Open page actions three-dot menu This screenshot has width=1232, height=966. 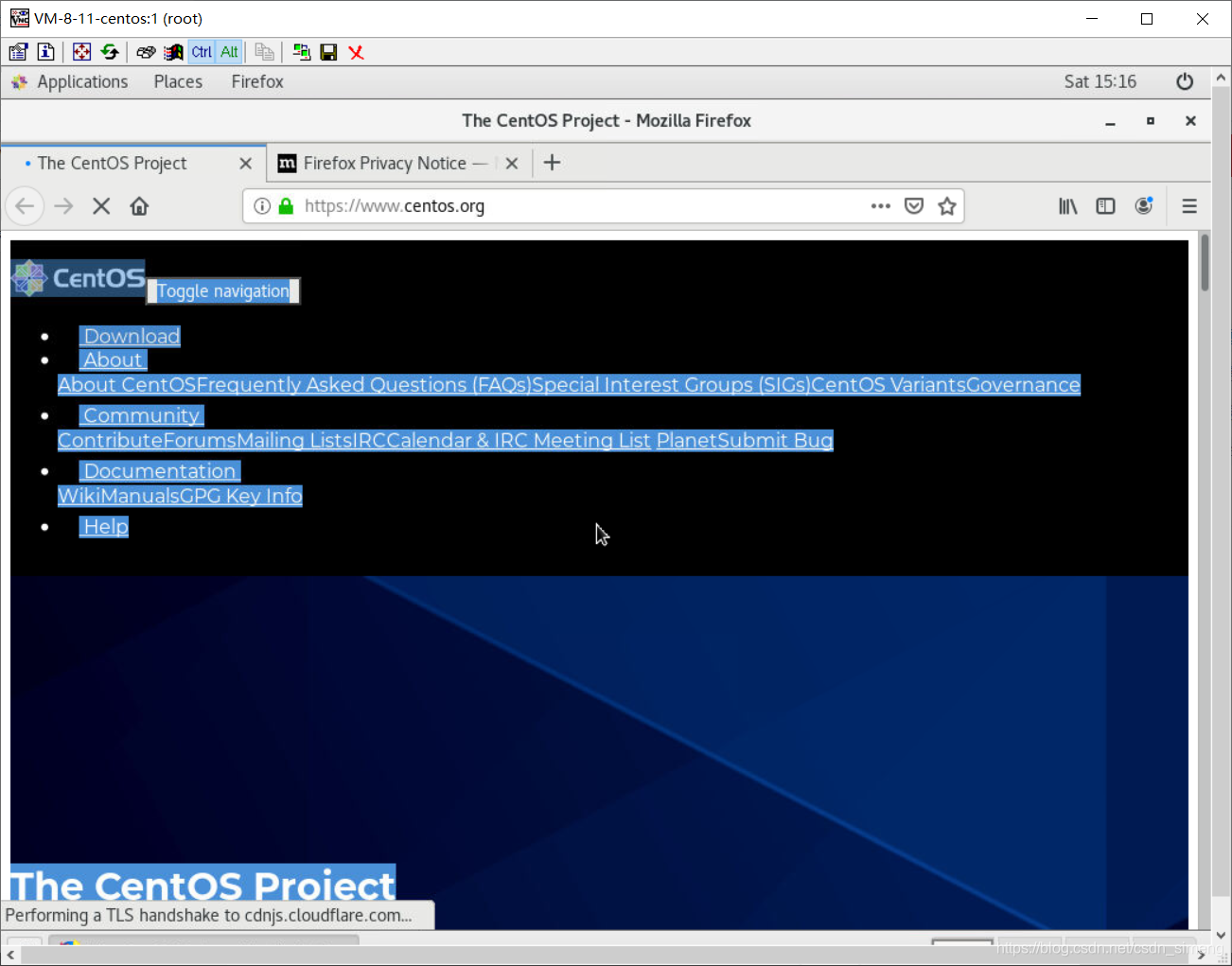point(881,206)
